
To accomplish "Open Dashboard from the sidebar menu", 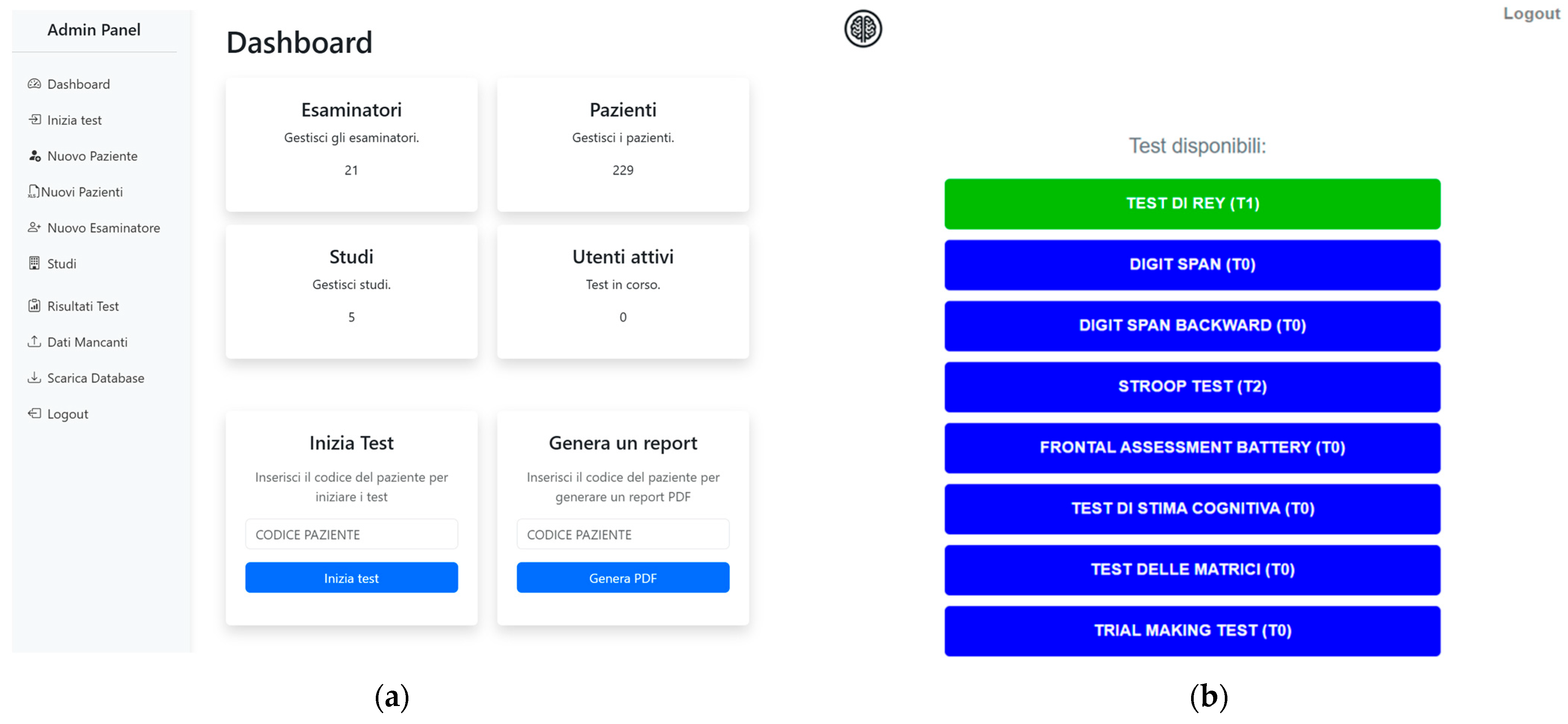I will (x=79, y=84).
